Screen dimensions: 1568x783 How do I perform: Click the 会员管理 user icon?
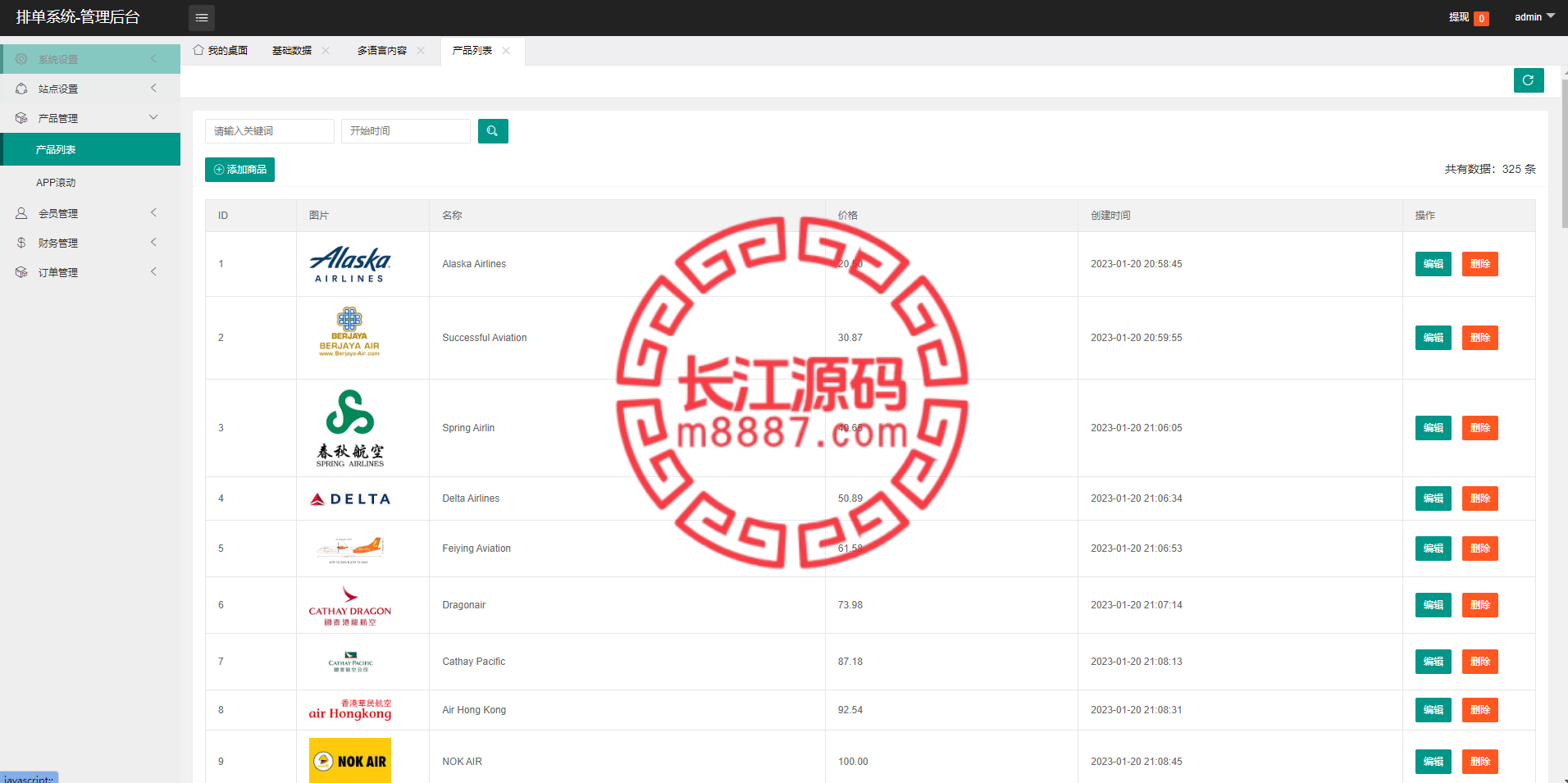(21, 213)
